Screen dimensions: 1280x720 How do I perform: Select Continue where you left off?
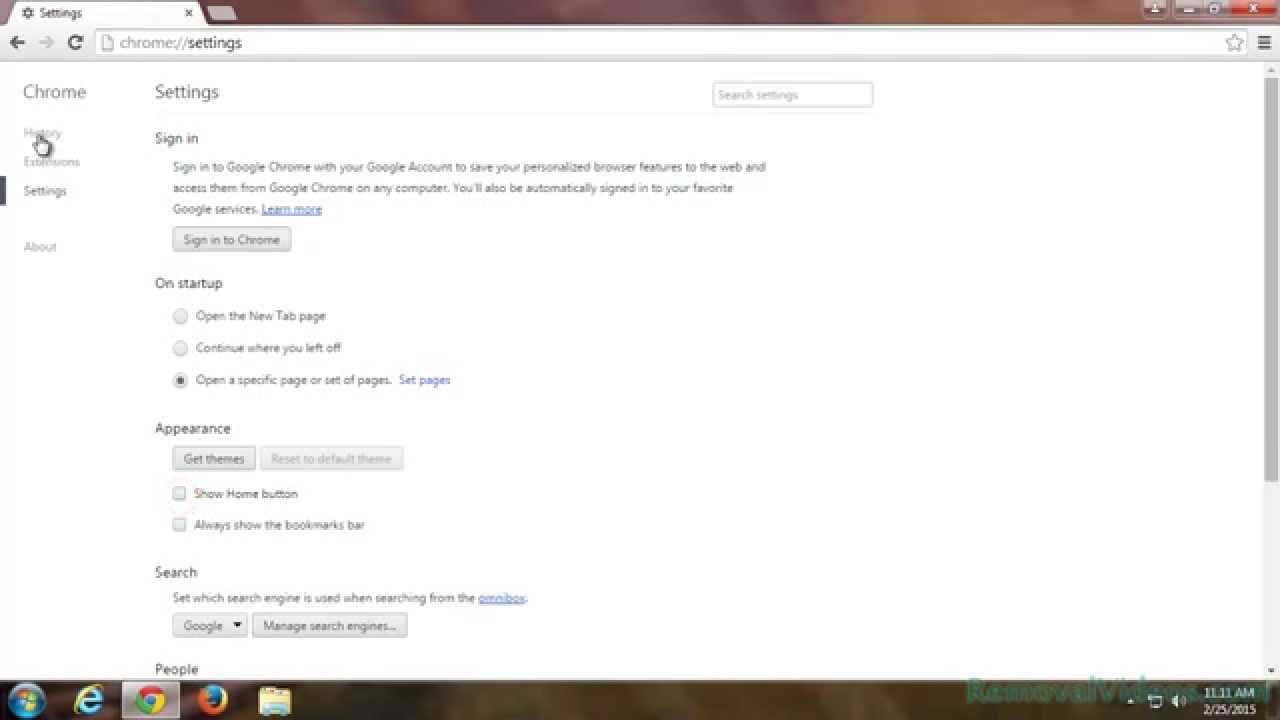180,348
